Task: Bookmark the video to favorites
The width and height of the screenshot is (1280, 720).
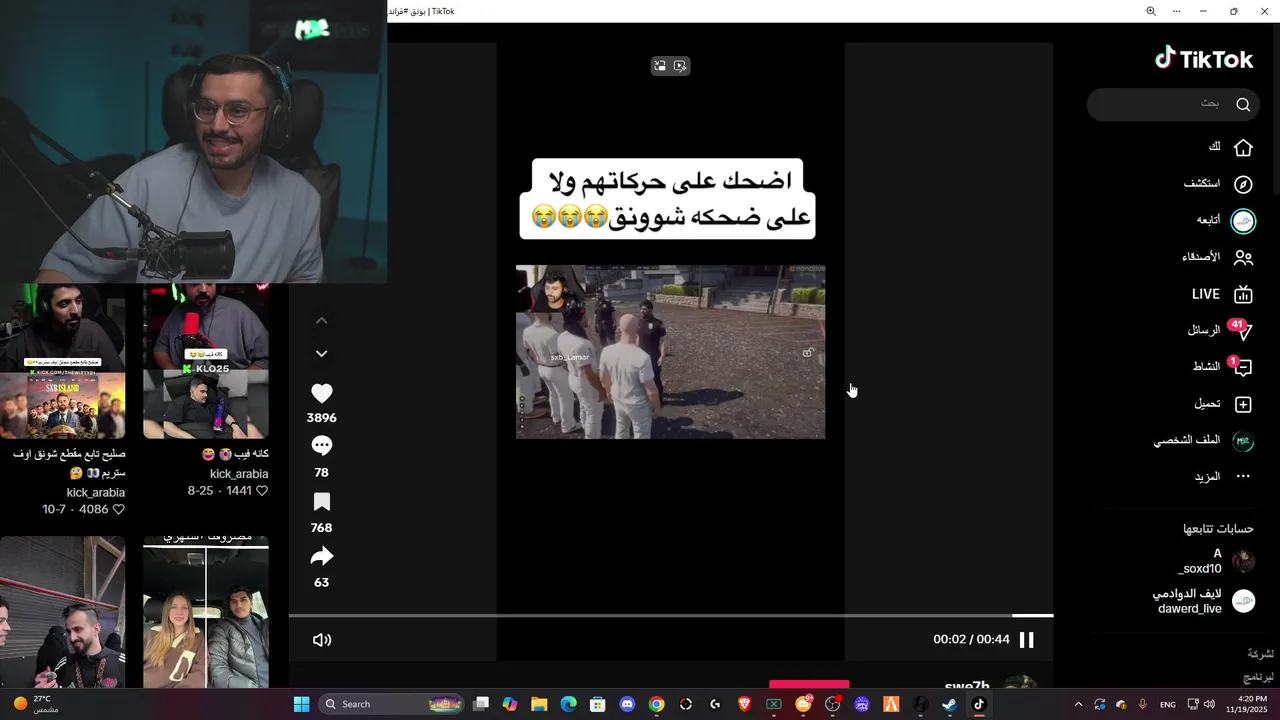Action: (x=321, y=501)
